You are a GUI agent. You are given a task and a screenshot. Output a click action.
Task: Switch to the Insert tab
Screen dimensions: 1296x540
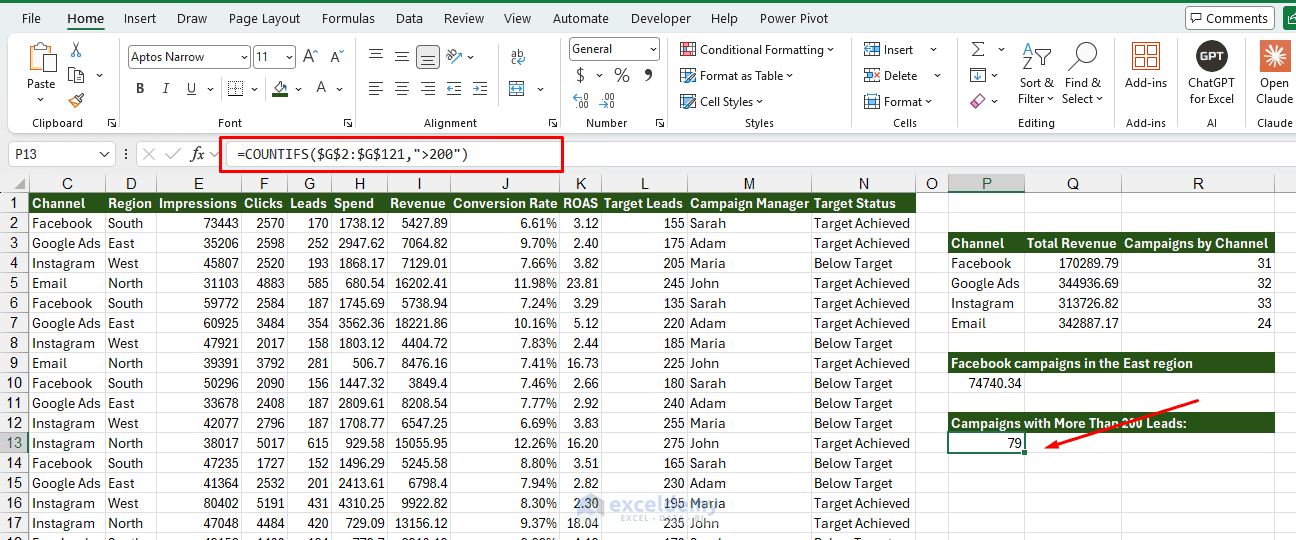(x=140, y=18)
